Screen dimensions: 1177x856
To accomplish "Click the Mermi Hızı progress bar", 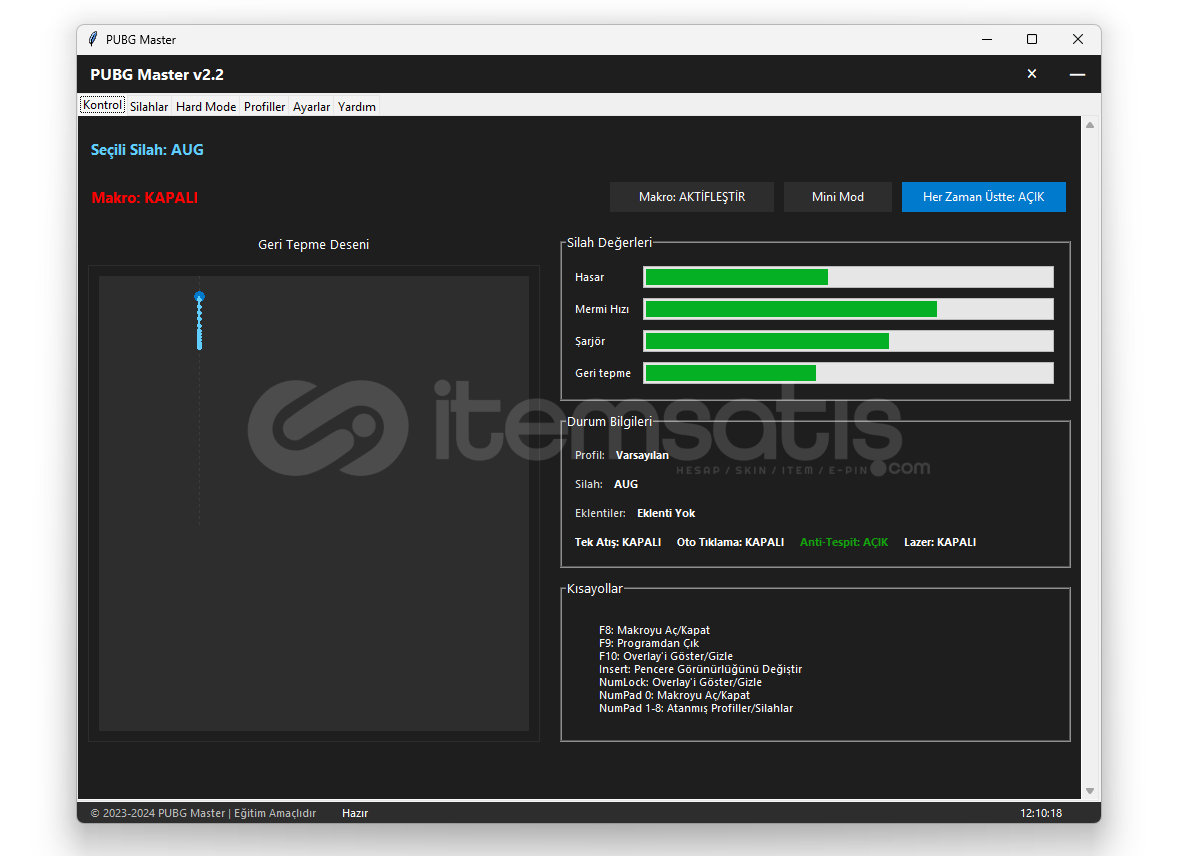I will coord(848,309).
